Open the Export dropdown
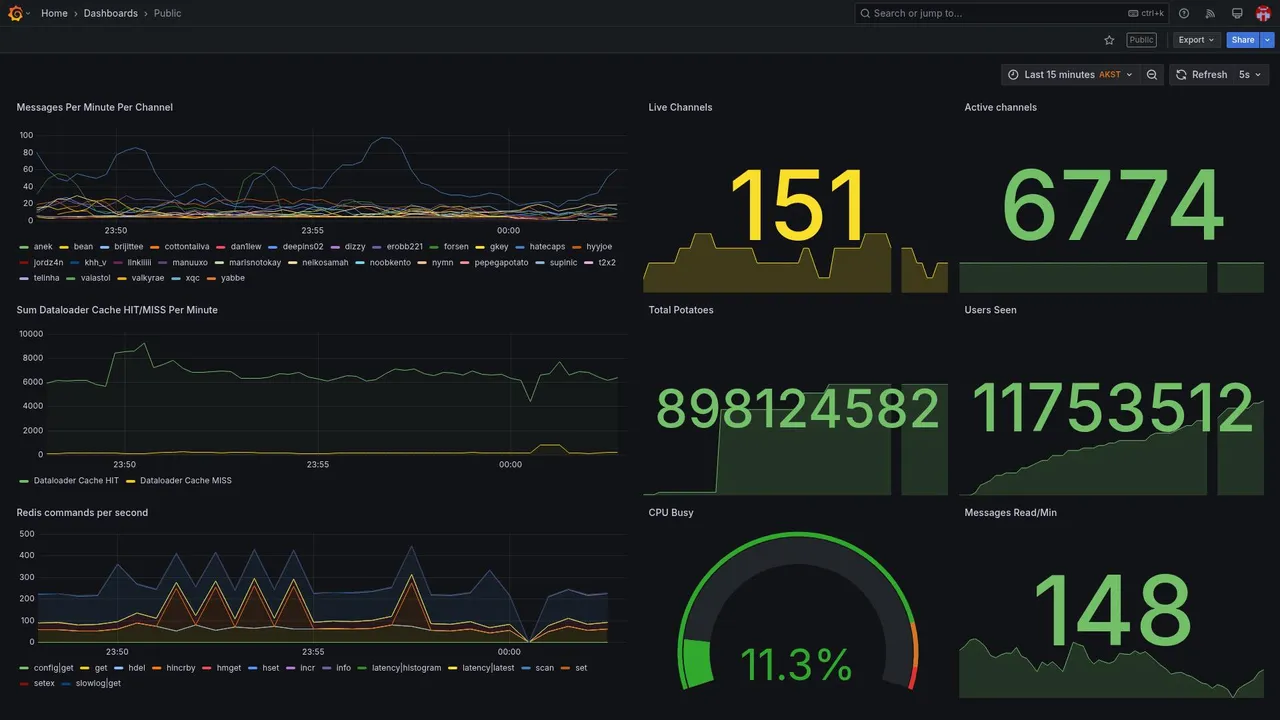Image resolution: width=1280 pixels, height=720 pixels. (x=1196, y=40)
